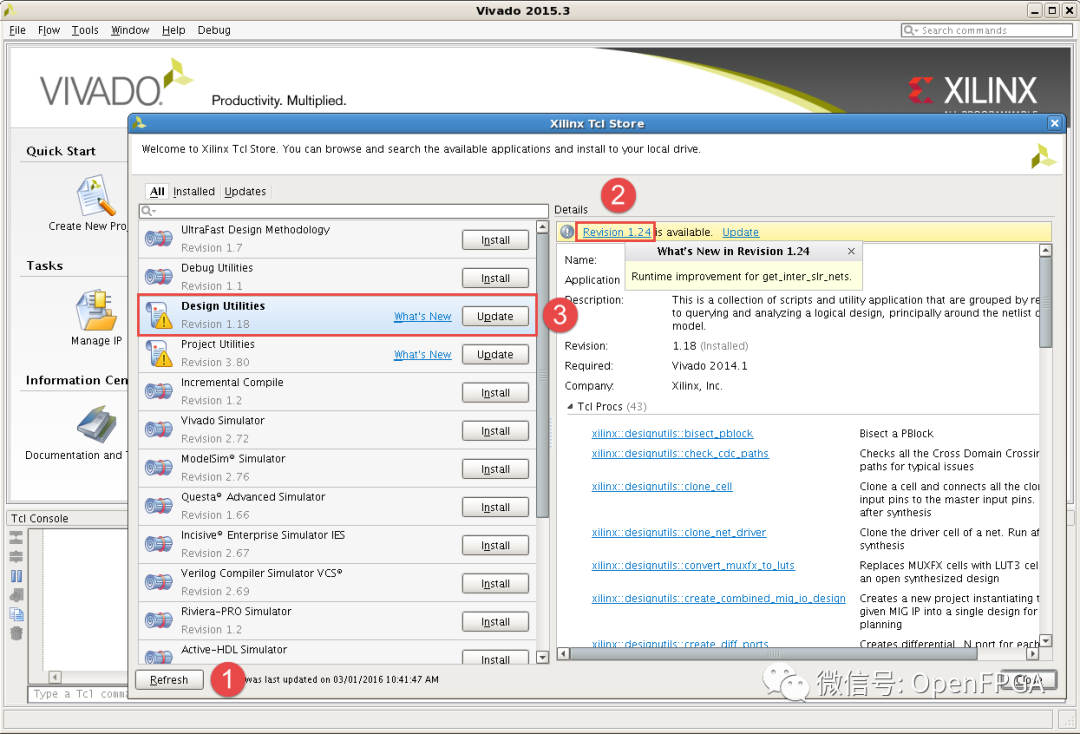
Task: Switch to the Updates tab
Action: [245, 191]
